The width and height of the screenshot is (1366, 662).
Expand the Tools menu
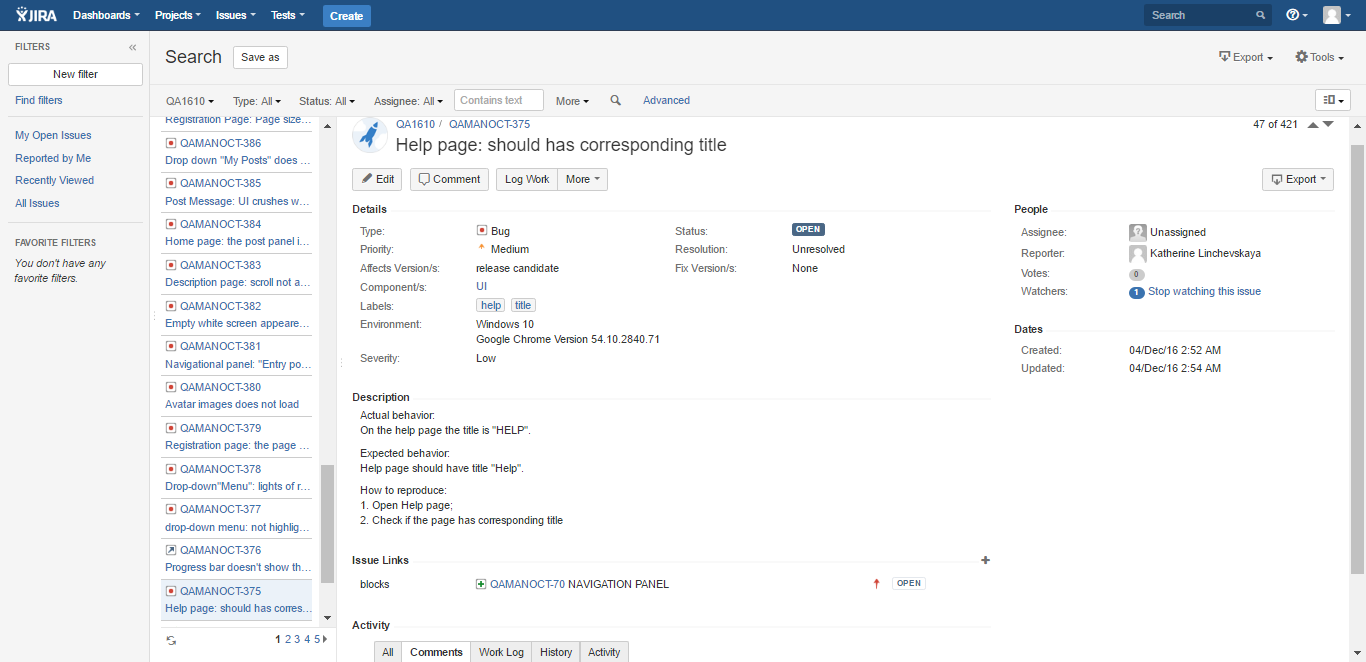(x=1318, y=57)
